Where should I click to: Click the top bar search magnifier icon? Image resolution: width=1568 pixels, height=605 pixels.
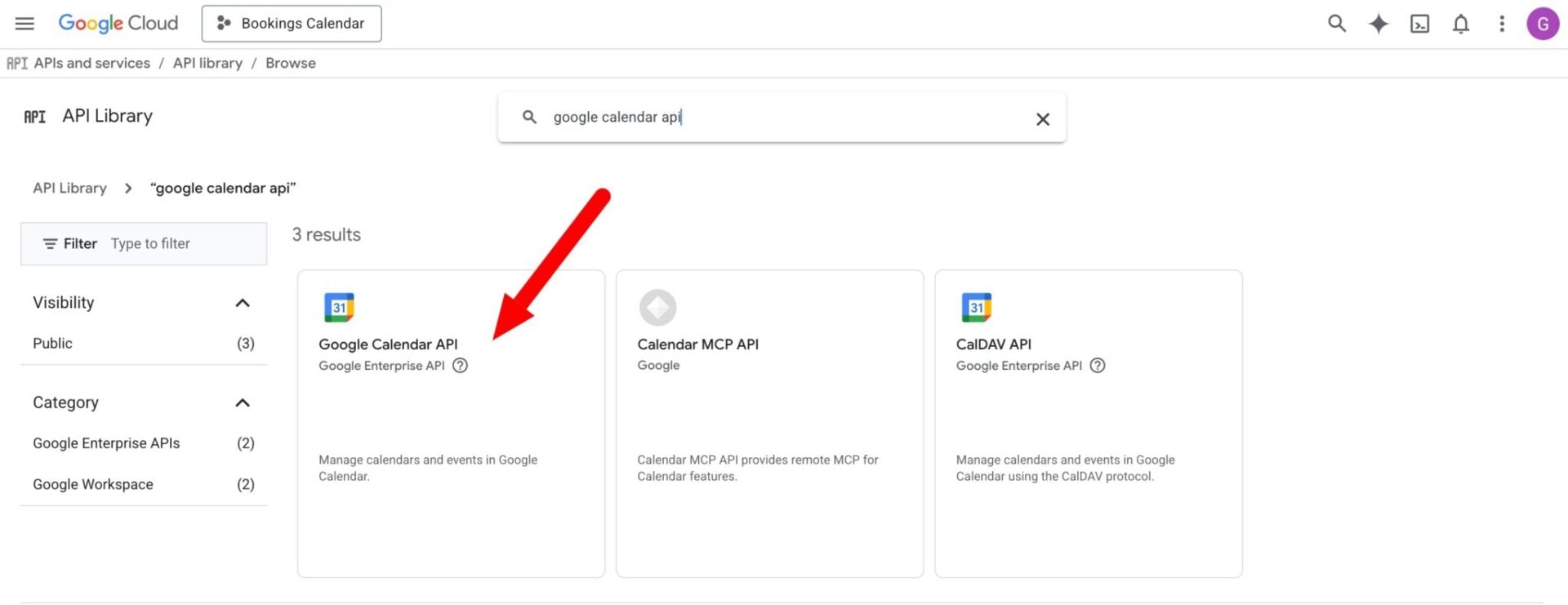tap(1337, 24)
